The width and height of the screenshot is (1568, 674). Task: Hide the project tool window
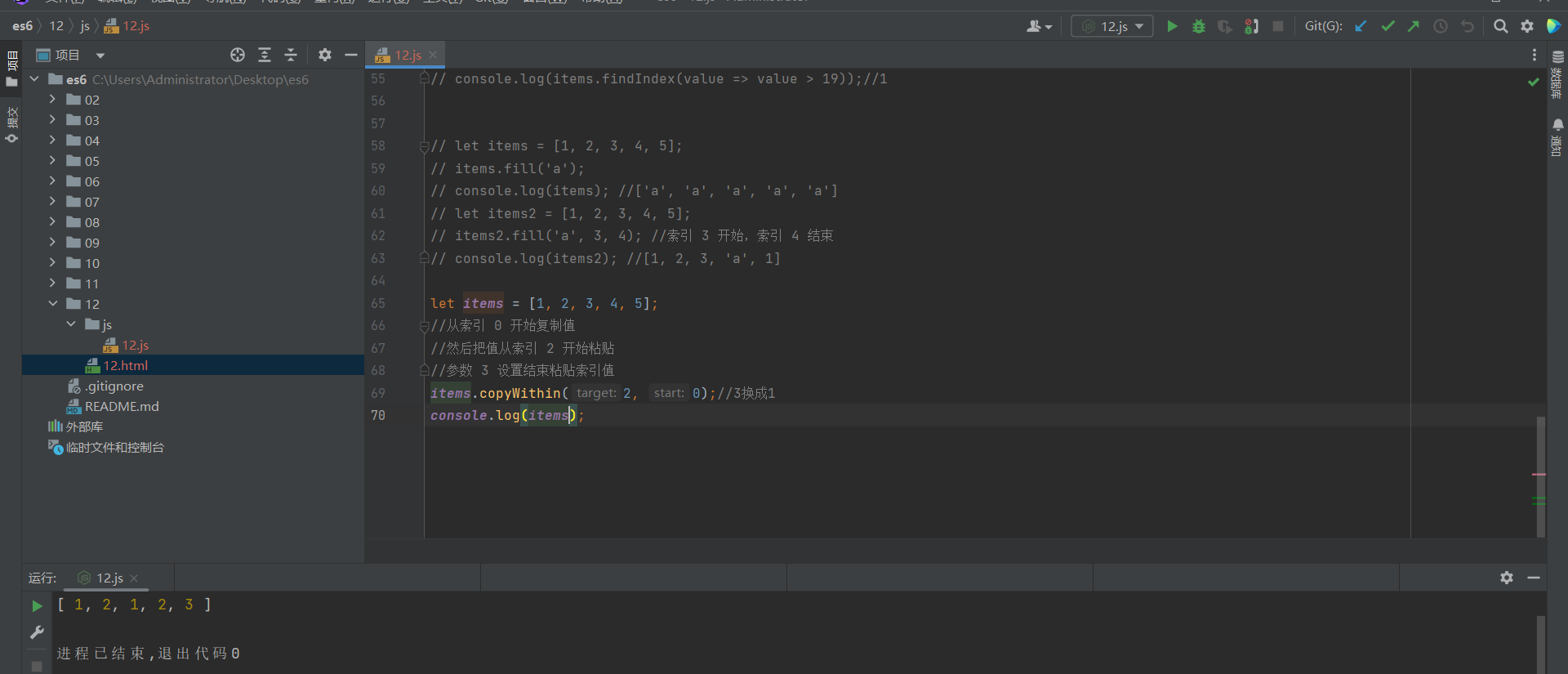pyautogui.click(x=351, y=55)
